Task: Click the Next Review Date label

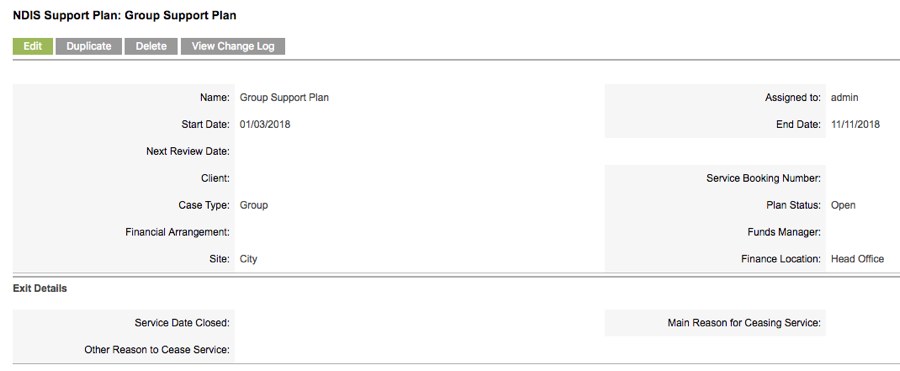Action: click(188, 152)
